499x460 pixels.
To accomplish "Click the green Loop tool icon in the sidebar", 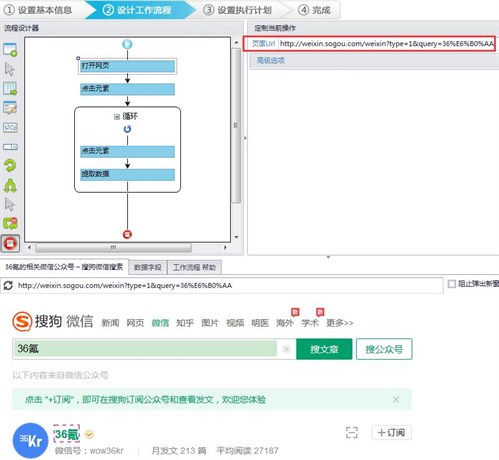I will point(10,166).
